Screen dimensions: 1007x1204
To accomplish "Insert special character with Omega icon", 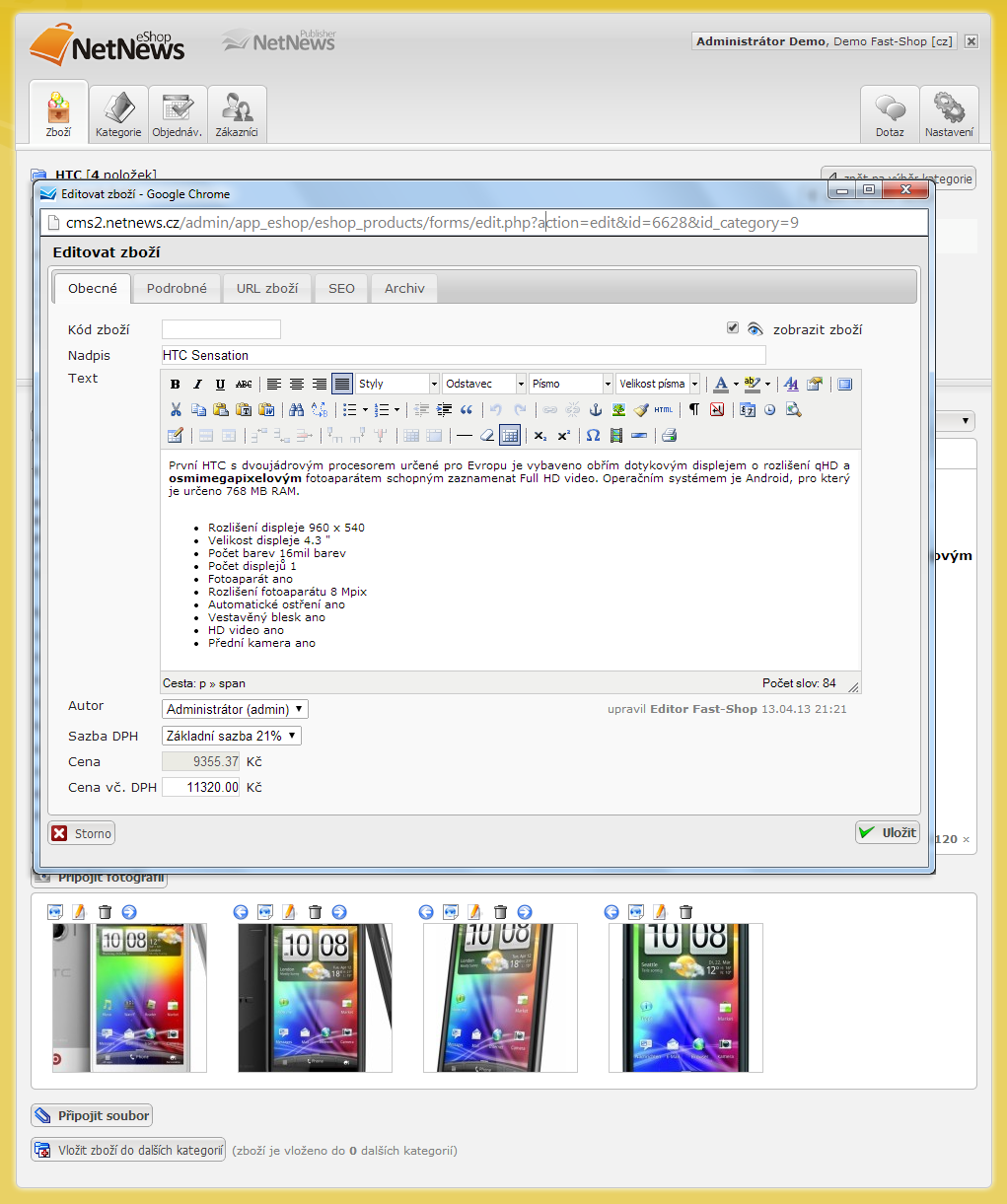I will pos(593,435).
